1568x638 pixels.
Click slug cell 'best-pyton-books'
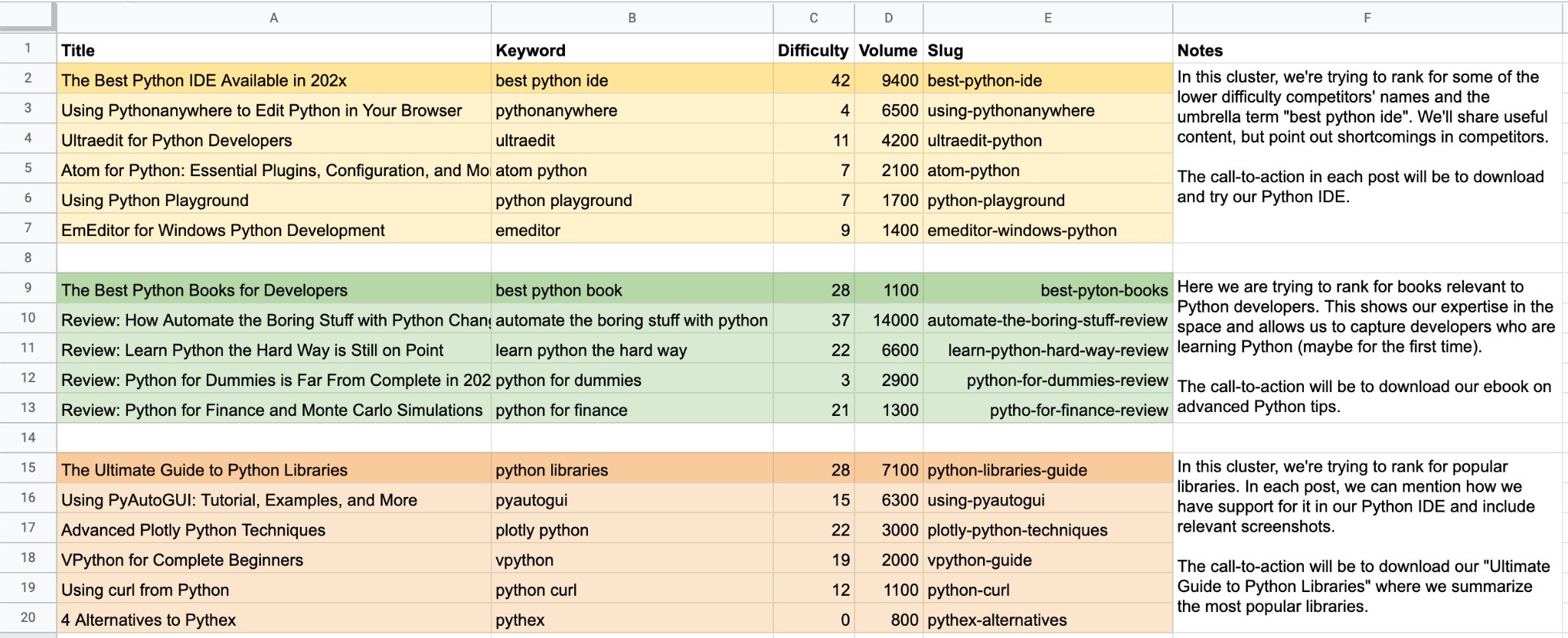[1047, 289]
